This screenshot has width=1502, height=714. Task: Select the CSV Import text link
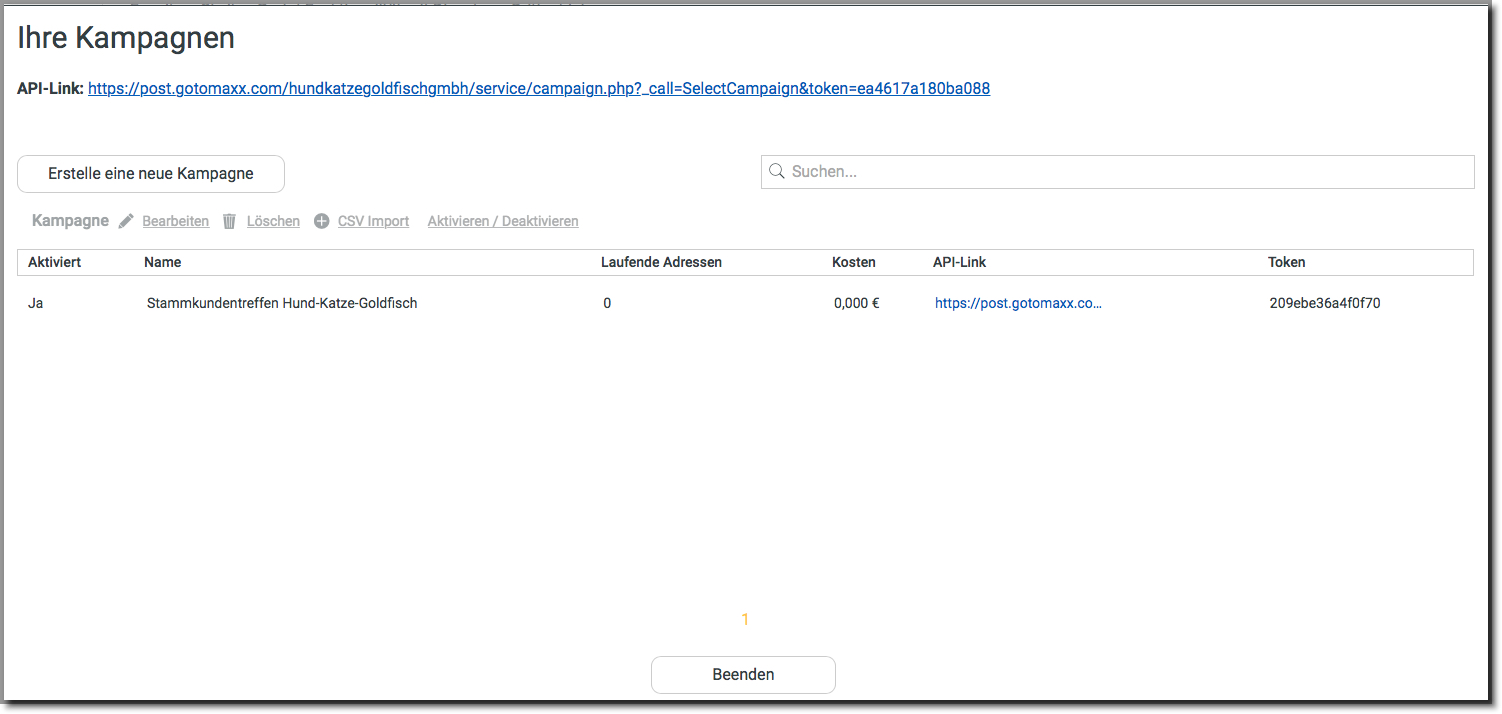tap(373, 221)
